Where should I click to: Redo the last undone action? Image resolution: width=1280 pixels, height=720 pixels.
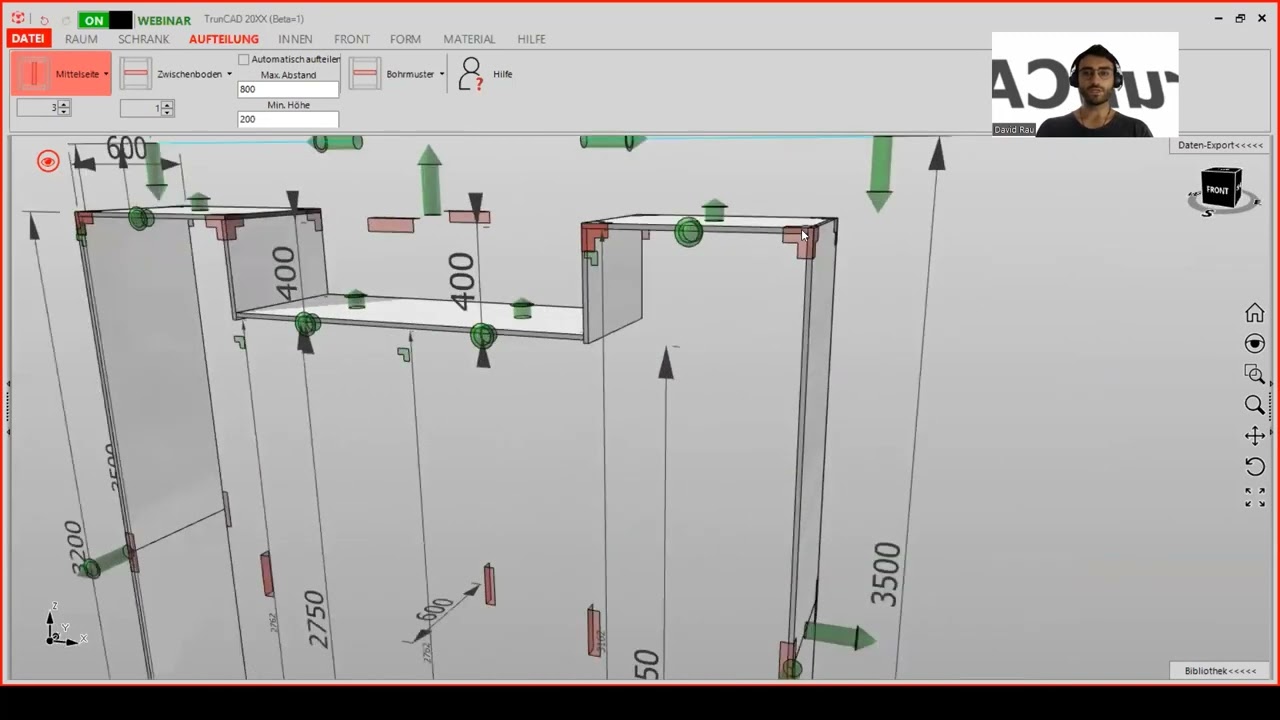[x=66, y=20]
